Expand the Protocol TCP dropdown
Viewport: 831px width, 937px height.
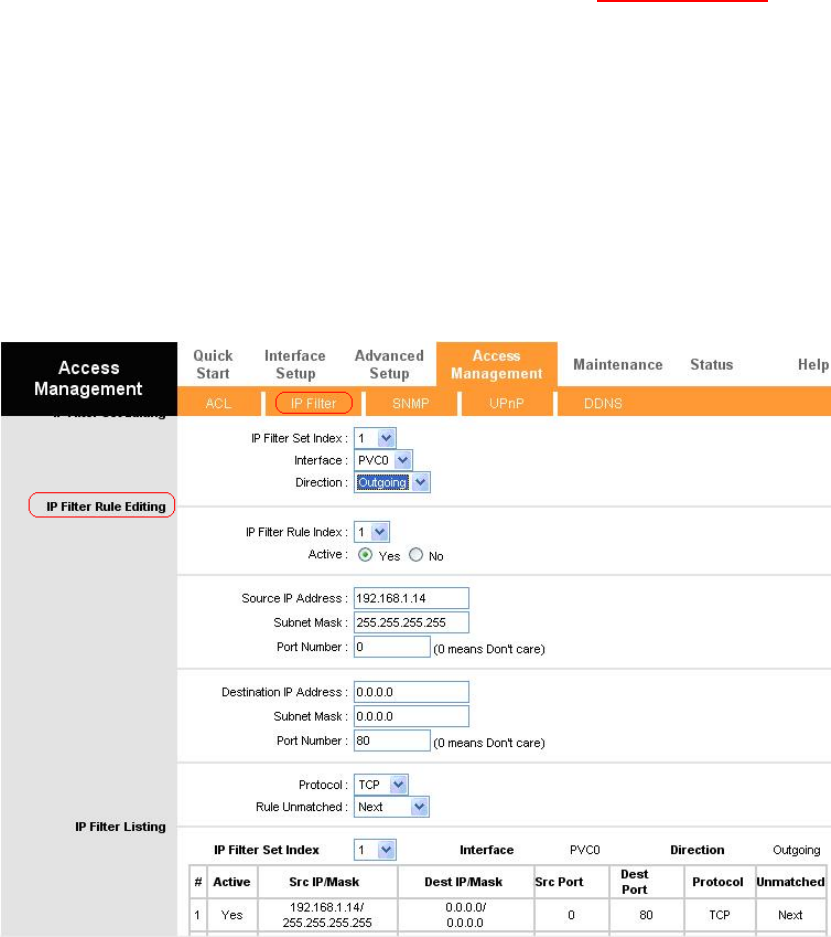(381, 785)
